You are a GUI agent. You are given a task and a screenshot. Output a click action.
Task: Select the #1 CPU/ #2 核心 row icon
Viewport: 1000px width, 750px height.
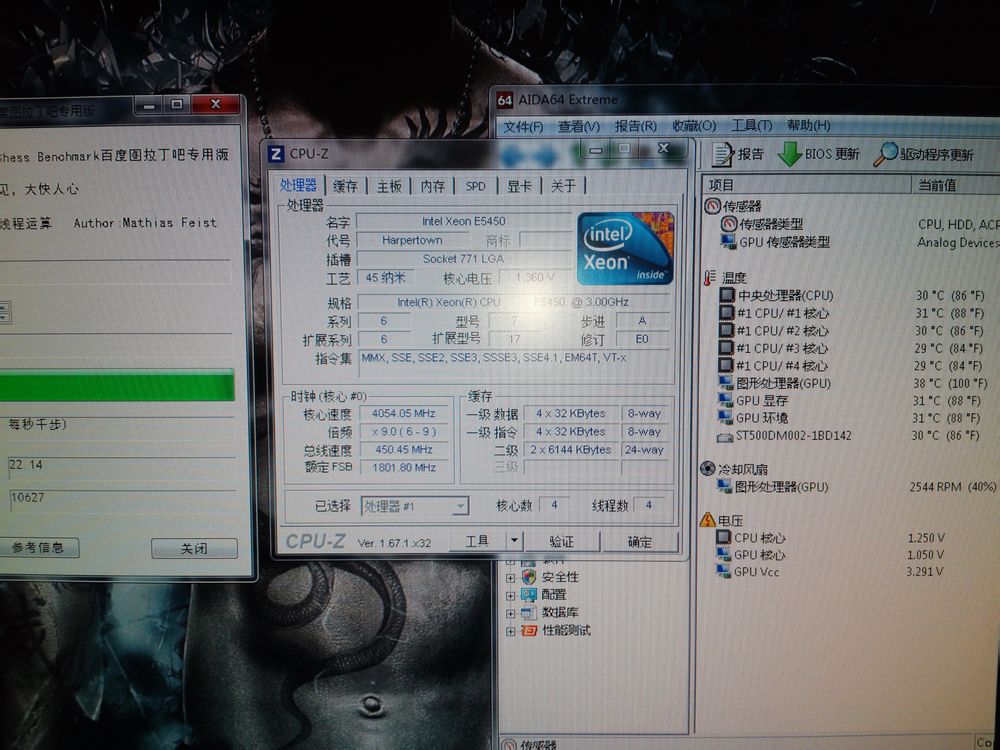726,330
